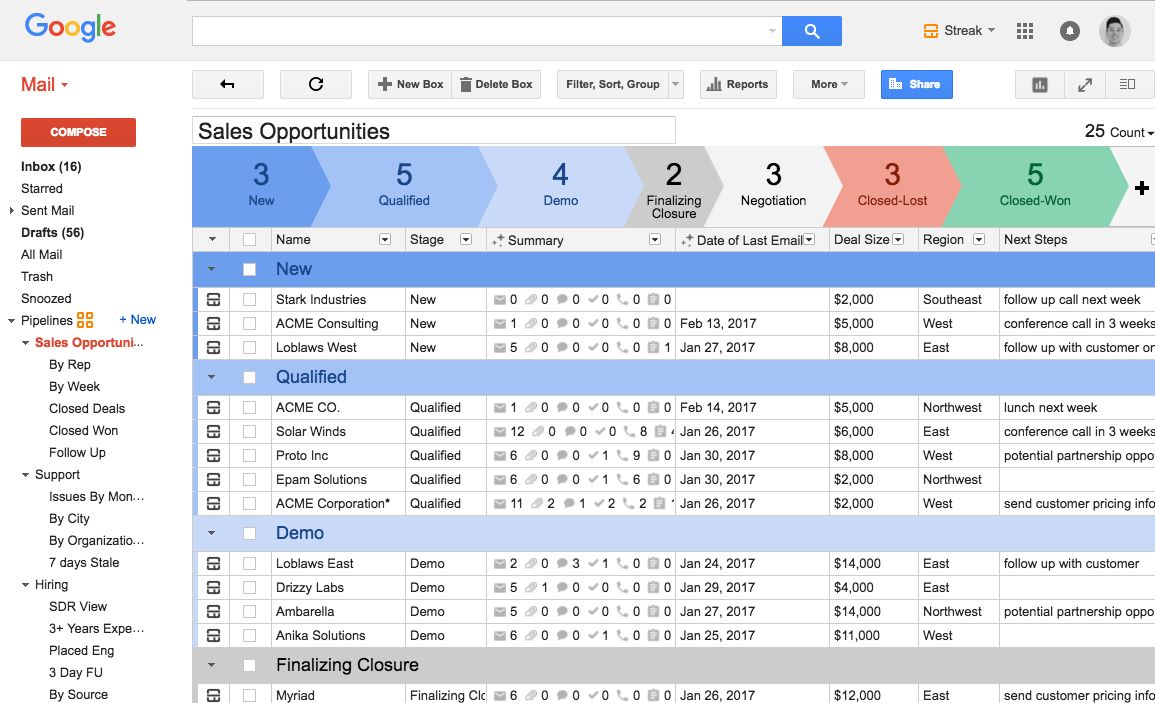
Task: Click the Google search input field
Action: (x=486, y=31)
